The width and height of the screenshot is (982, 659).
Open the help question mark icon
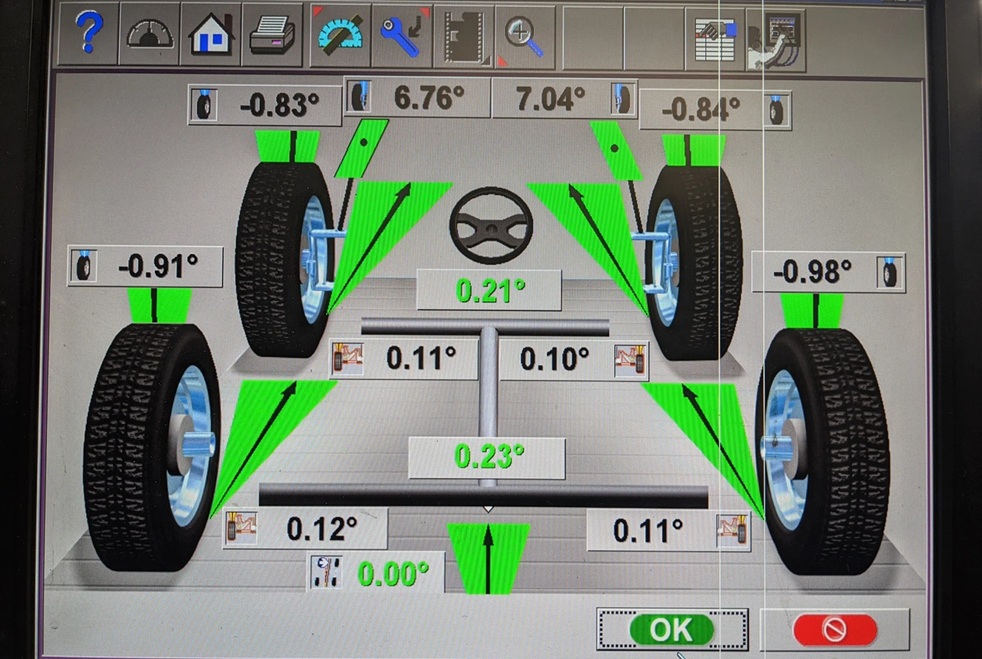(x=89, y=35)
